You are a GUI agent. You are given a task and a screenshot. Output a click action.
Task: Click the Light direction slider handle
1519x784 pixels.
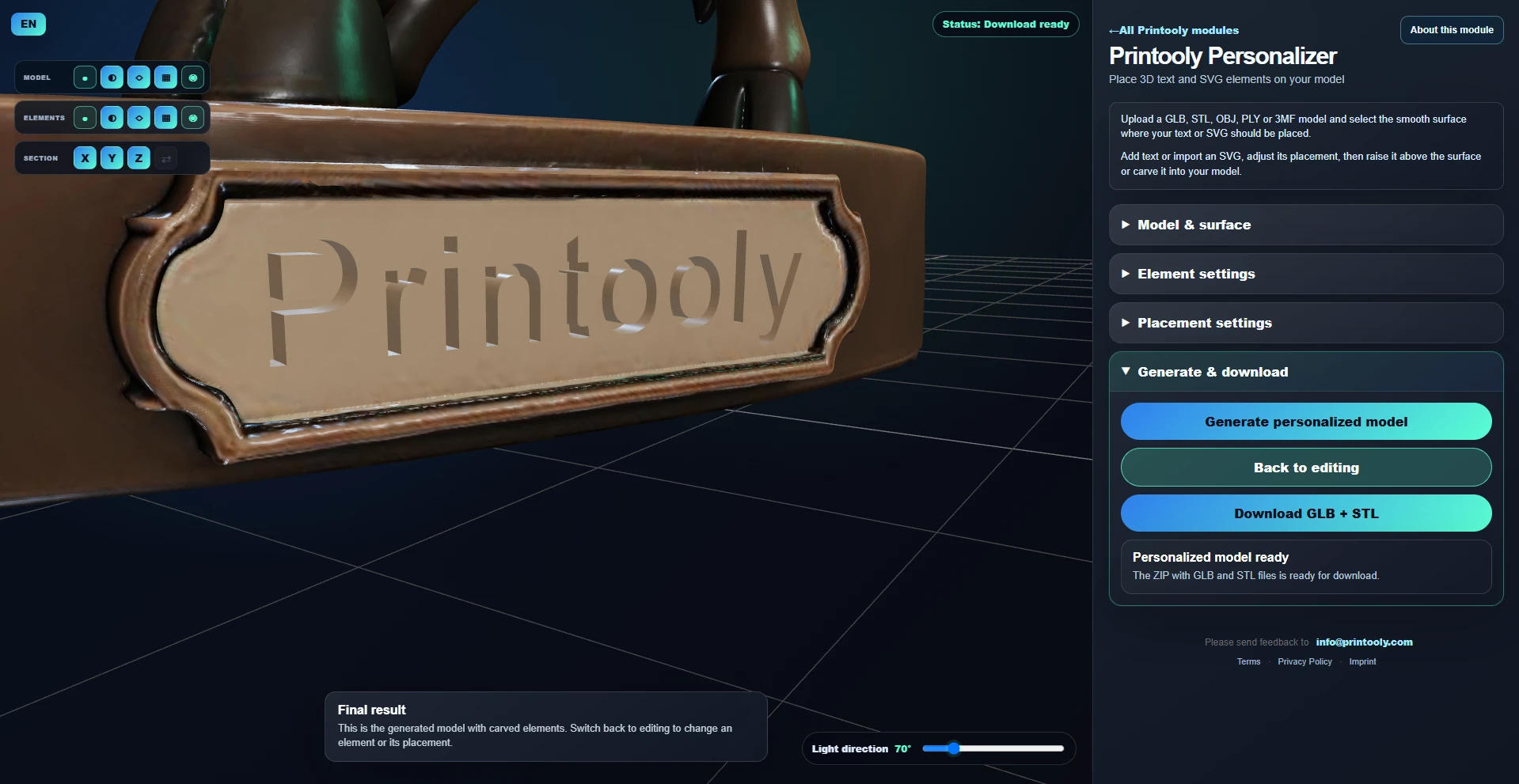[x=954, y=748]
